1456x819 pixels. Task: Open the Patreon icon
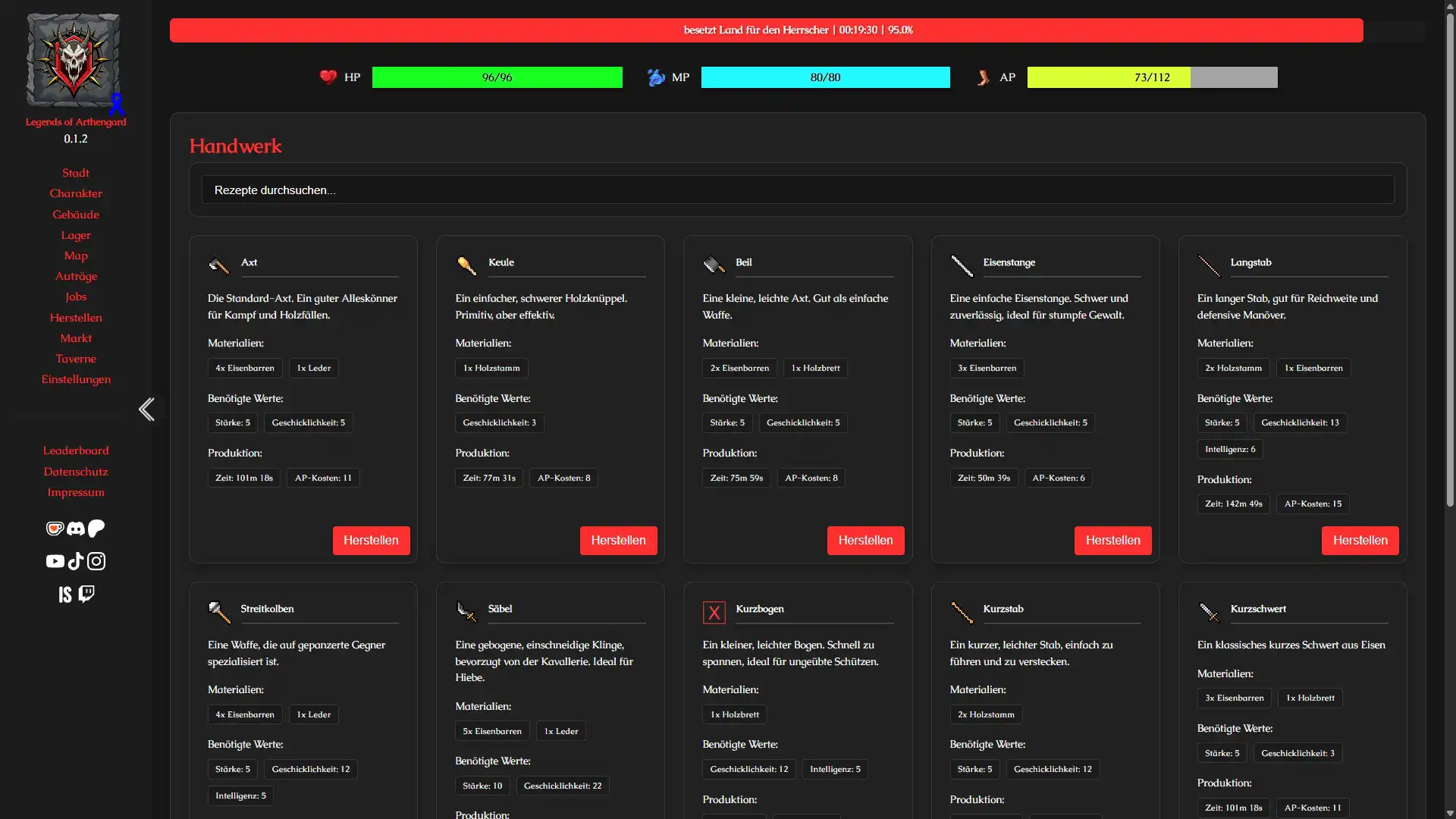click(x=96, y=529)
